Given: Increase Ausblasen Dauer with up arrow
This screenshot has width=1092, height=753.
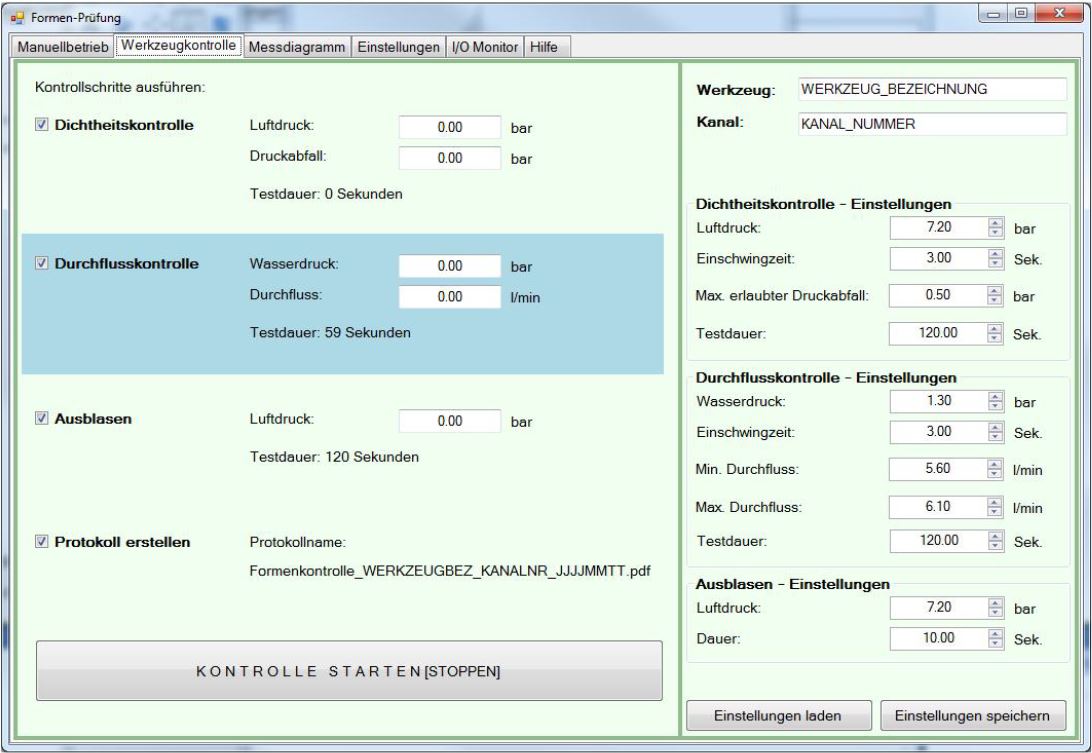Looking at the screenshot, I should 995,632.
